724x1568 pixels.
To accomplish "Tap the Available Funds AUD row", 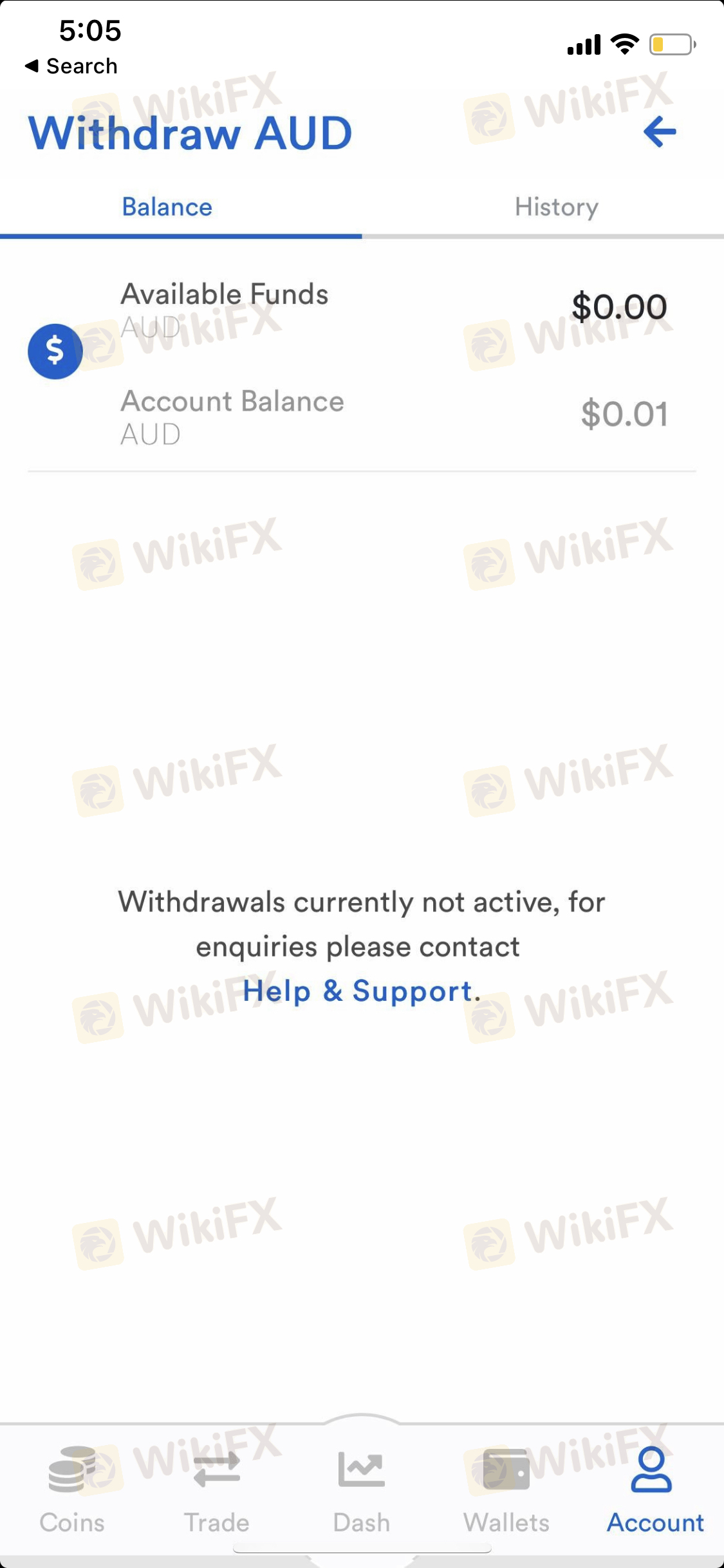I will [x=362, y=310].
